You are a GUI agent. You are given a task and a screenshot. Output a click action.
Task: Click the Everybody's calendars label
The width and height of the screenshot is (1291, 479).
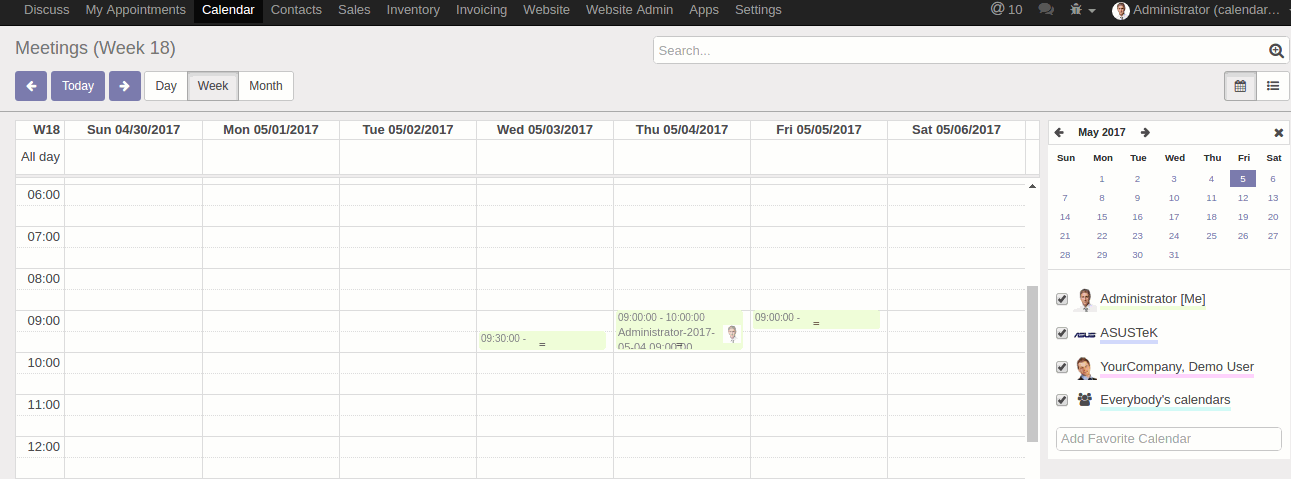tap(1165, 400)
